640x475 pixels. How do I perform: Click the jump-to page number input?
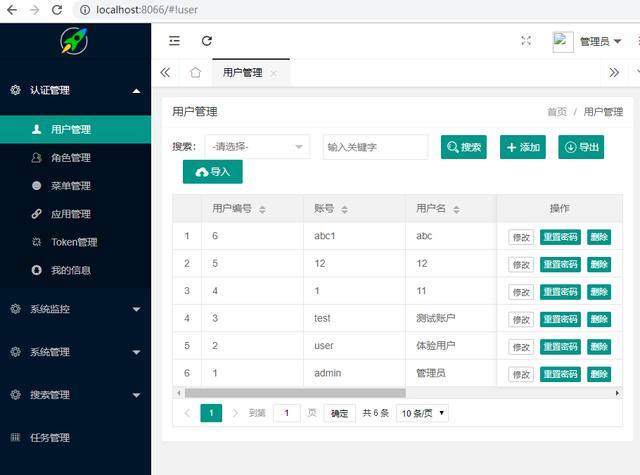(287, 413)
